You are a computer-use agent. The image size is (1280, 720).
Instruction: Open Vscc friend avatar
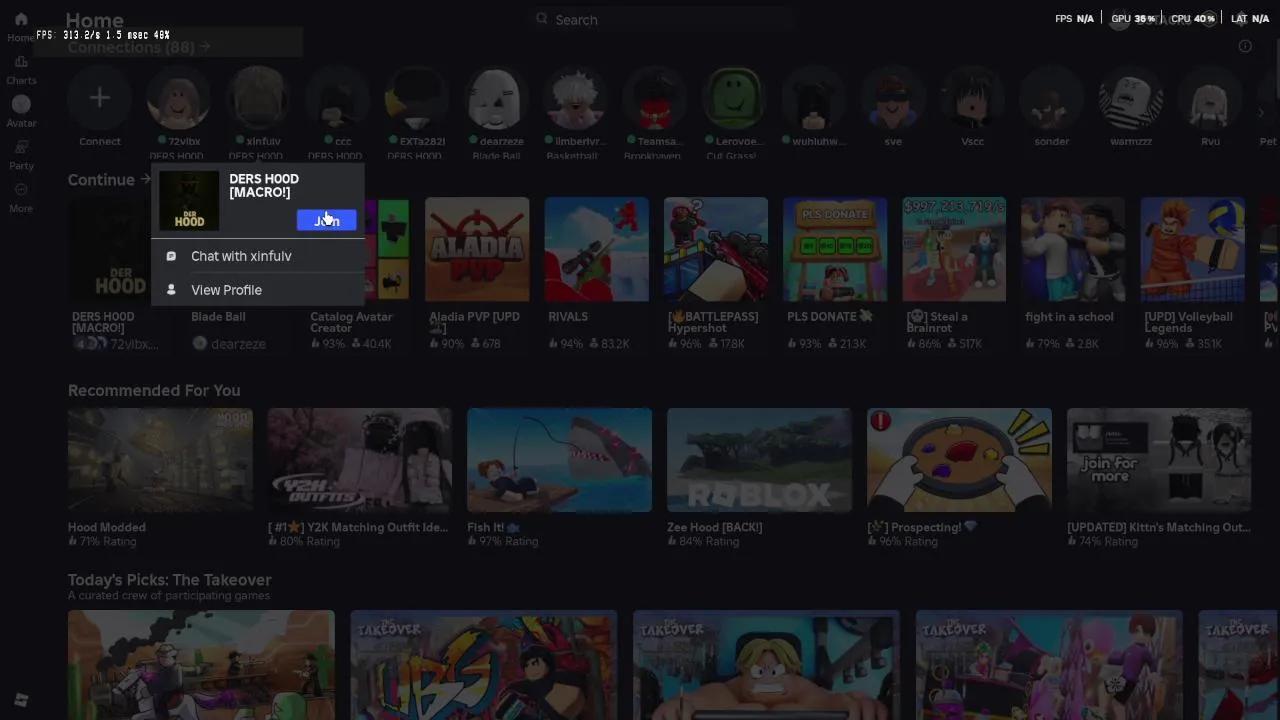point(972,98)
